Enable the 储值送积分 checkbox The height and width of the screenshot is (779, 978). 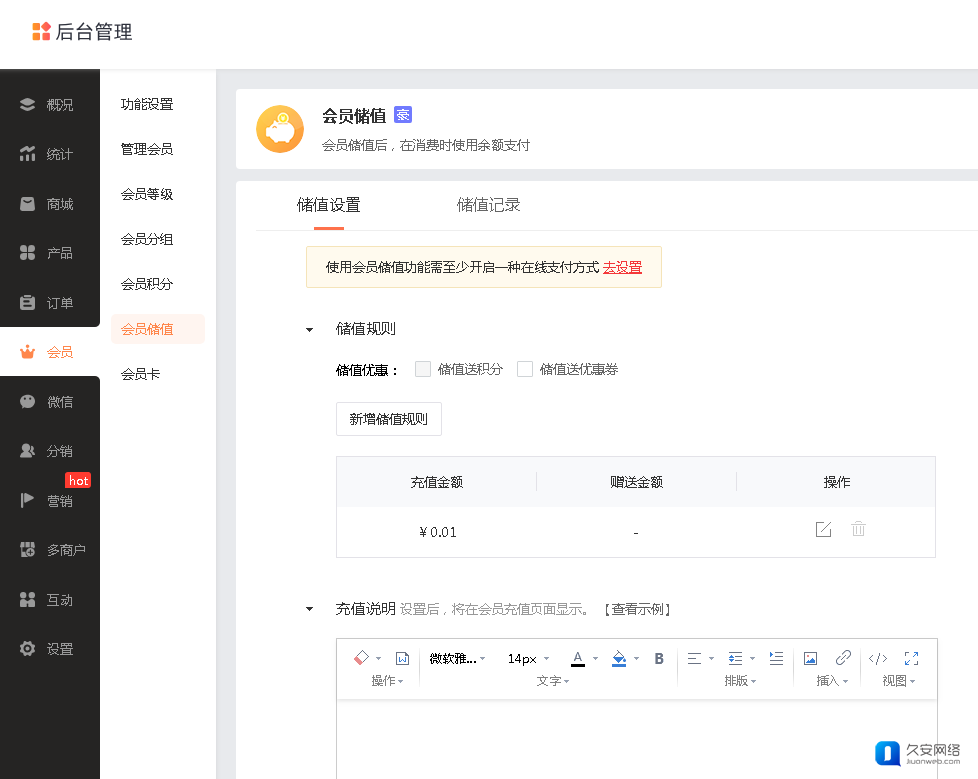pos(423,369)
